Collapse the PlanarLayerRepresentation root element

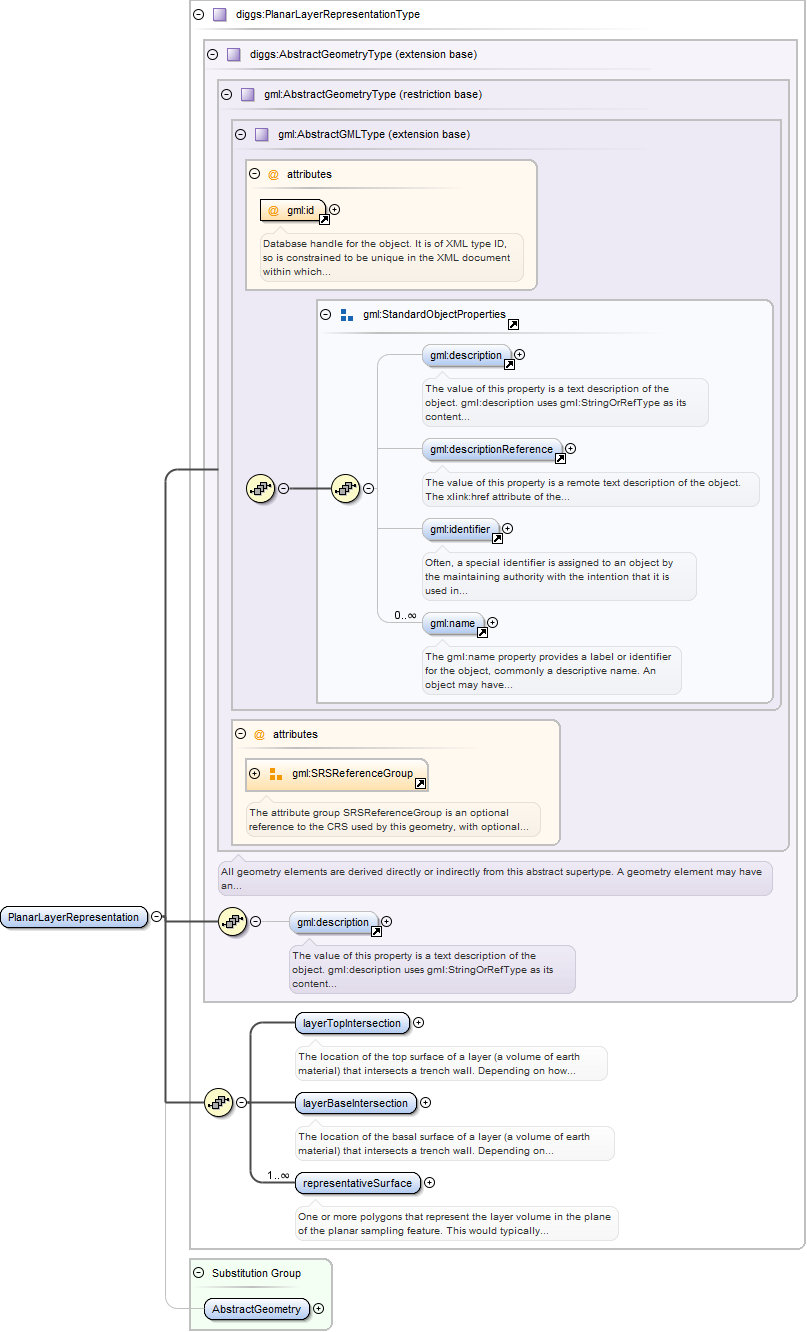click(157, 916)
